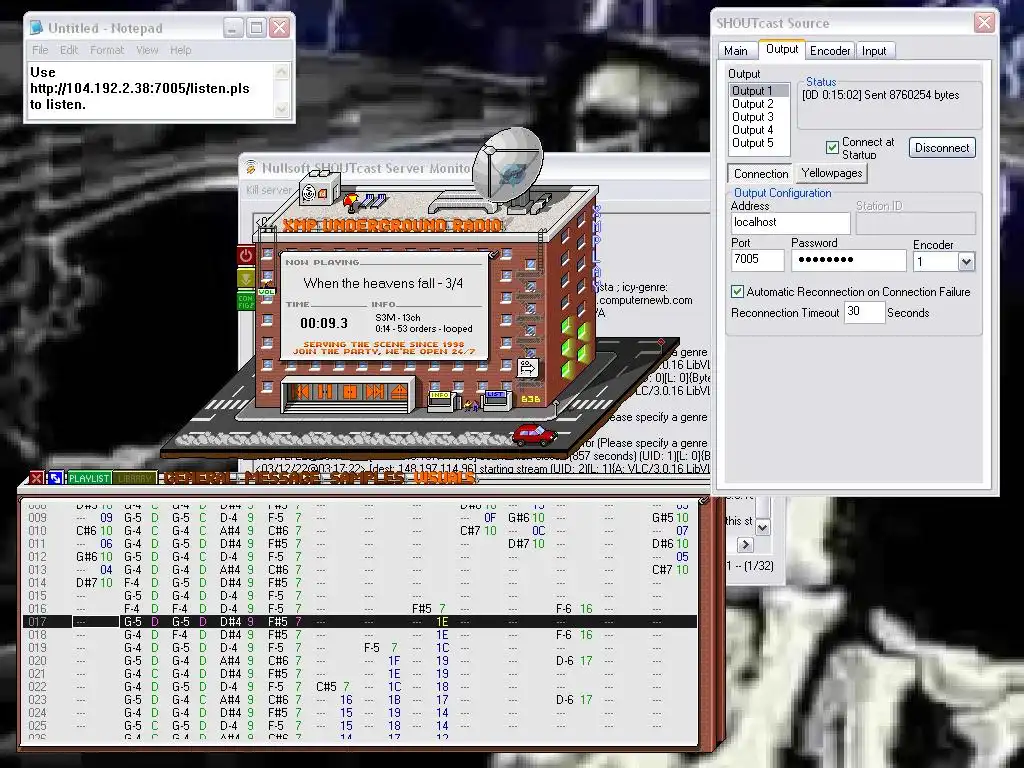Click the dropdown arrow beside 'this st' text
The width and height of the screenshot is (1024, 768).
click(x=762, y=527)
